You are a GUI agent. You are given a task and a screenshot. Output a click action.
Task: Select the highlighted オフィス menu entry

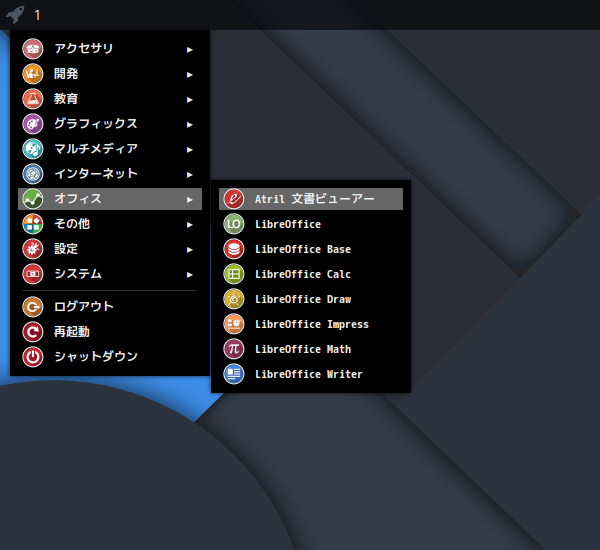coord(110,199)
